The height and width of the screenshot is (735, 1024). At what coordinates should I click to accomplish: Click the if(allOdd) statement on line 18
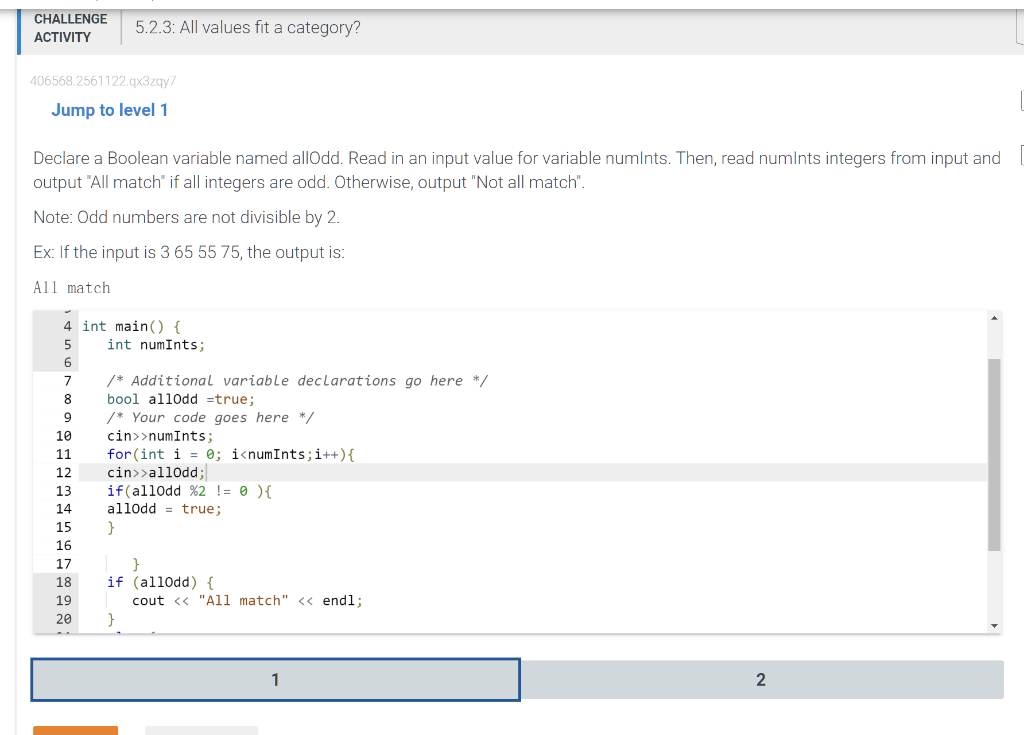160,581
